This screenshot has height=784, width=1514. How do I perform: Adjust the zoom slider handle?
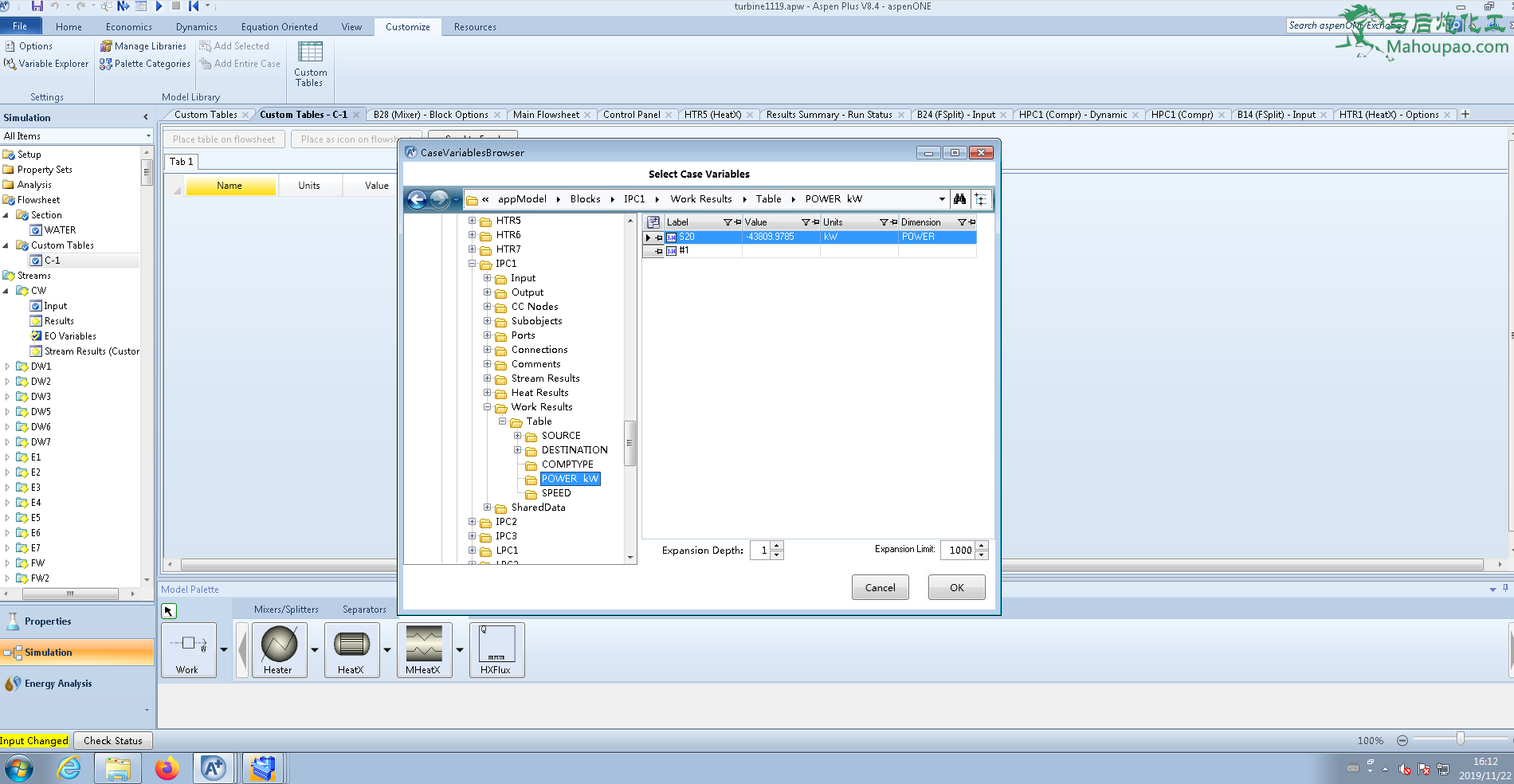click(x=1460, y=739)
